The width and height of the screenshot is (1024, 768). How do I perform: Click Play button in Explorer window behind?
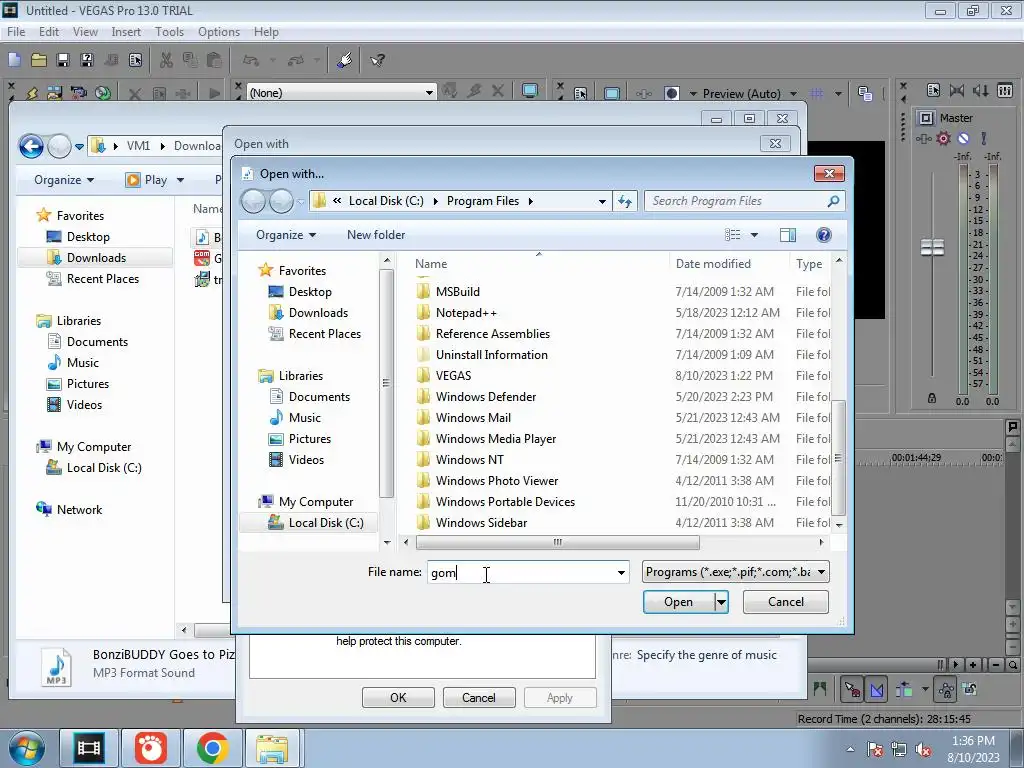click(x=155, y=180)
